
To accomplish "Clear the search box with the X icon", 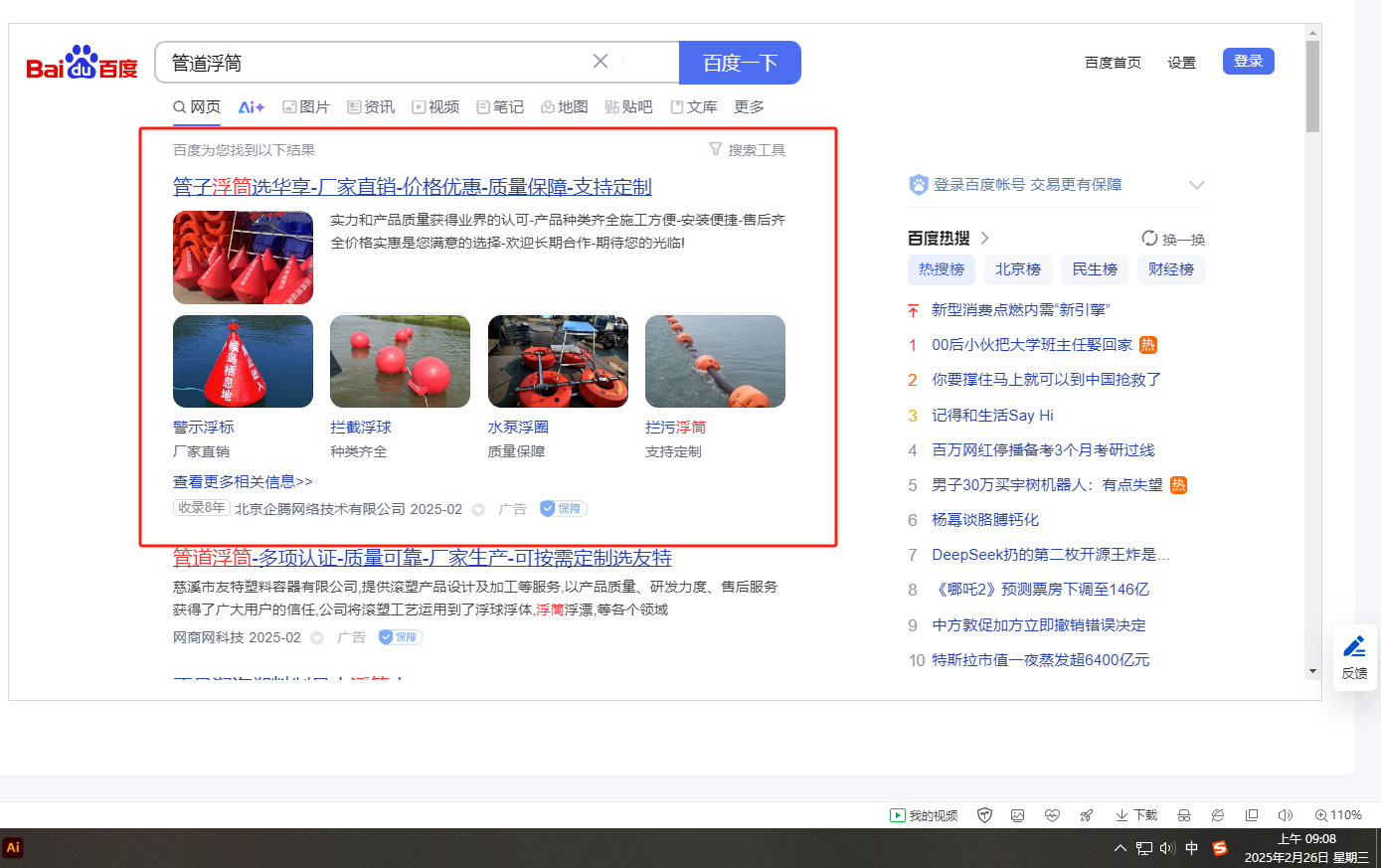I will tap(601, 62).
